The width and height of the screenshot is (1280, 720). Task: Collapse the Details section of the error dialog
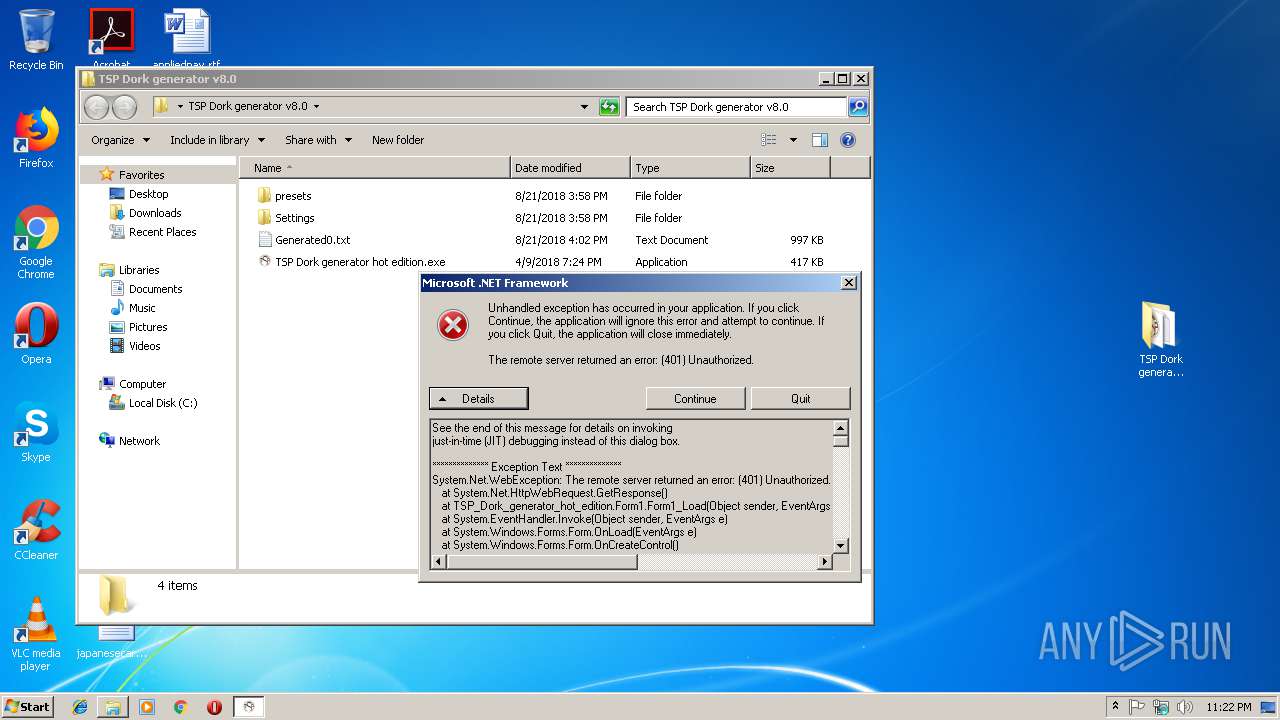point(478,399)
